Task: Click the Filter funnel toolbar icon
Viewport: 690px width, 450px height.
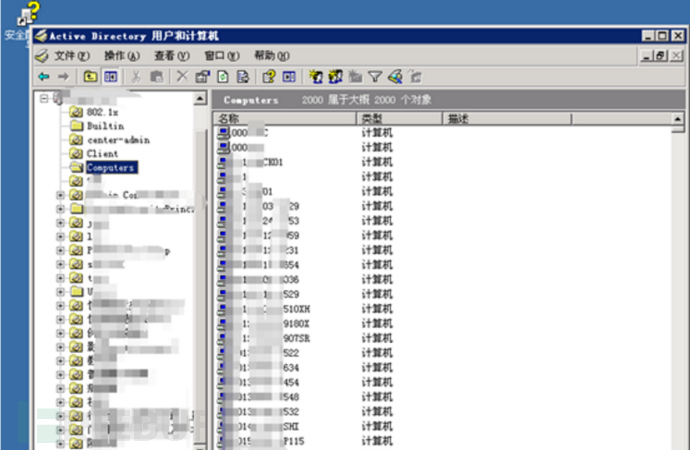Action: (x=375, y=76)
